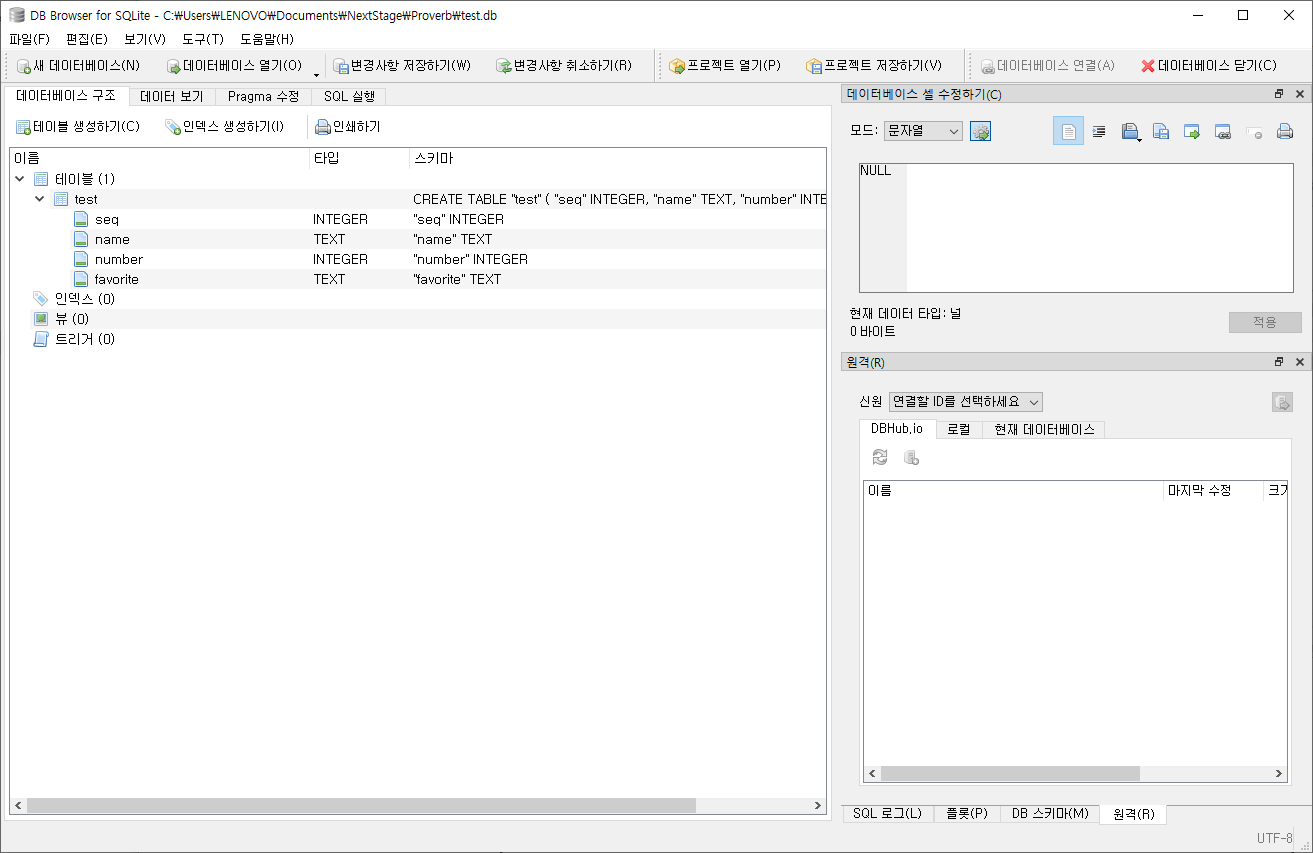This screenshot has width=1313, height=853.
Task: Click the 스키마 column header
Action: 618,158
